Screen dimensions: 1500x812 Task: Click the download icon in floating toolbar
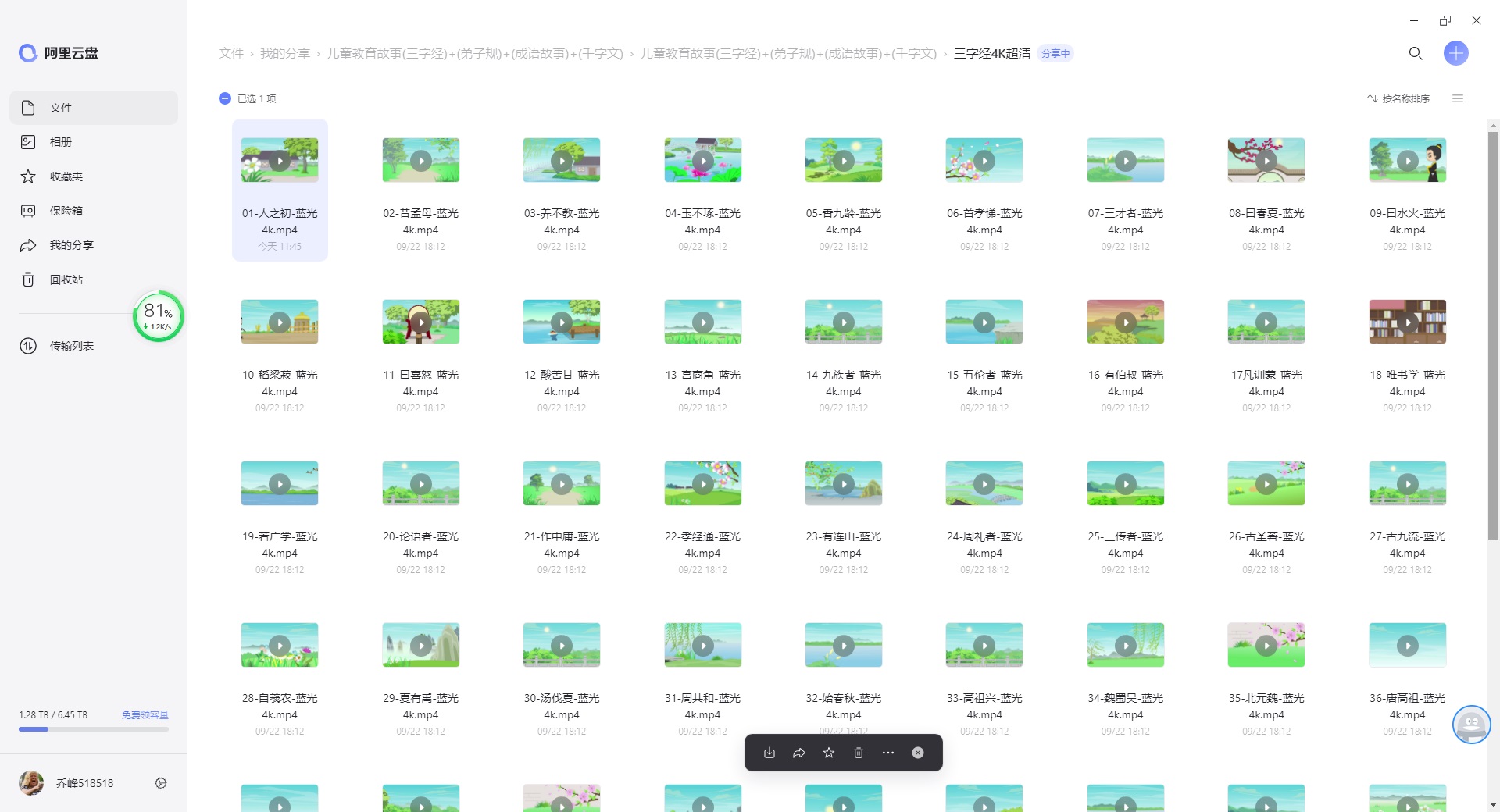pos(770,753)
